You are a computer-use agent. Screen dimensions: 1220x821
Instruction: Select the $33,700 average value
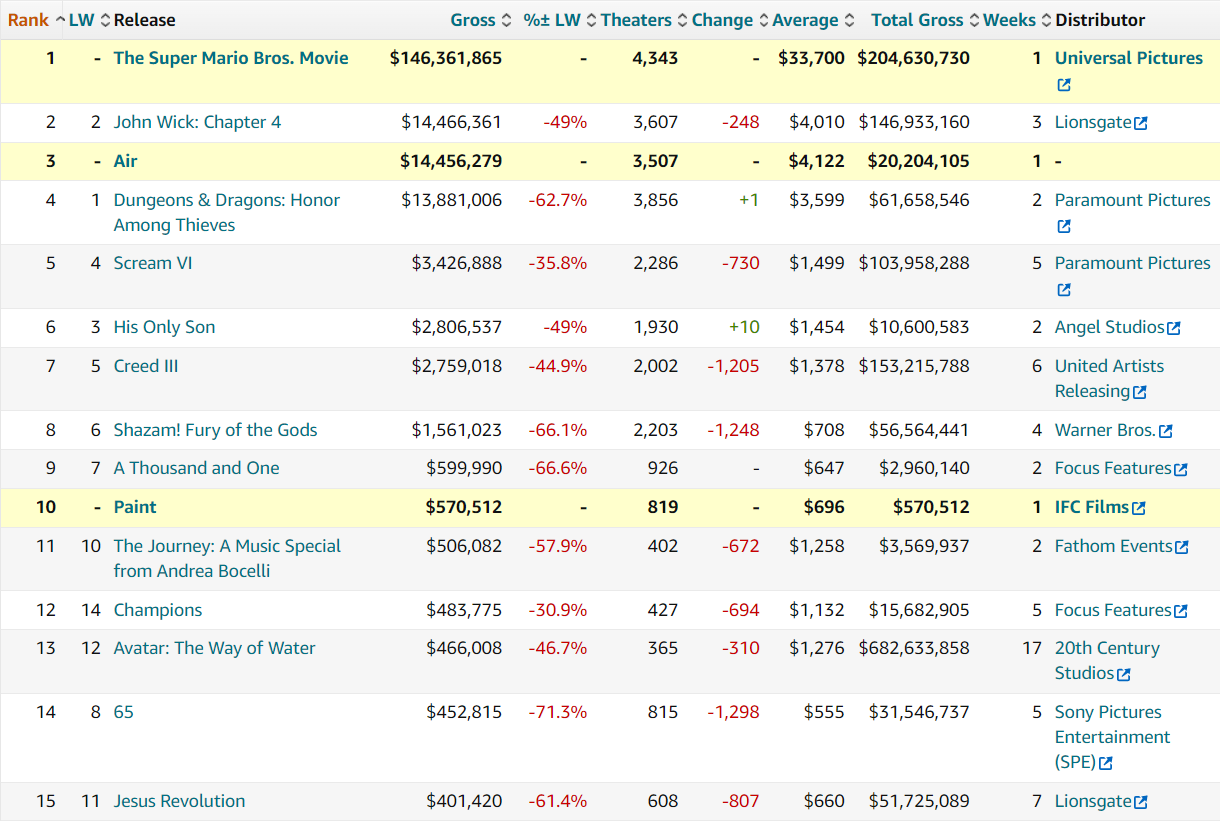coord(812,58)
